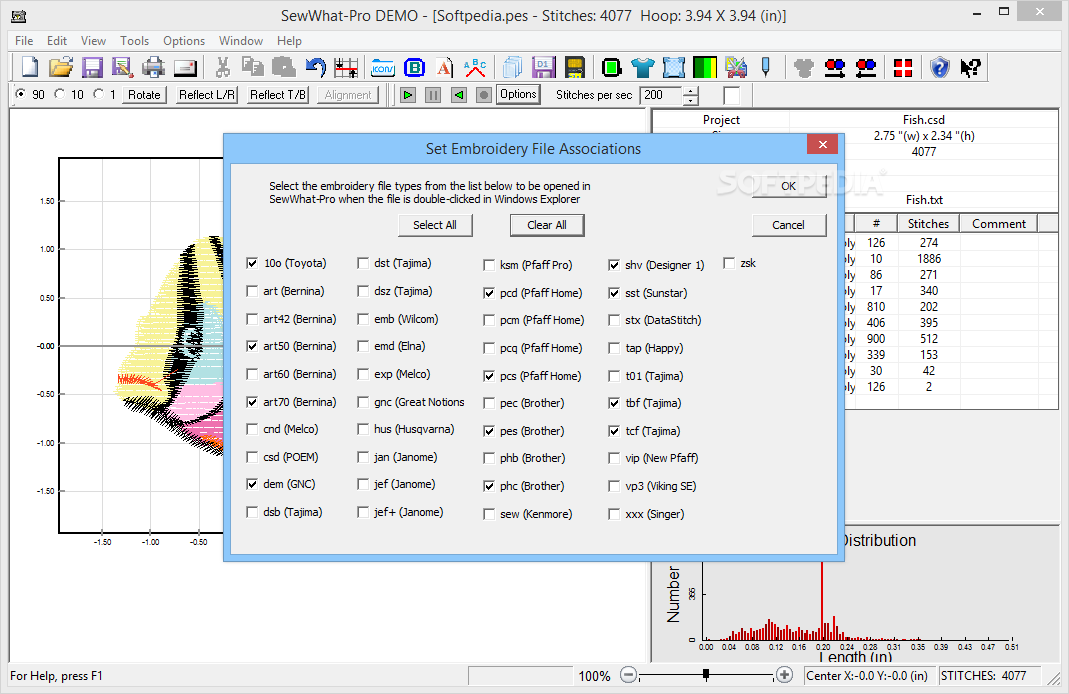Uncheck shv (Designer 1) association

[x=614, y=265]
